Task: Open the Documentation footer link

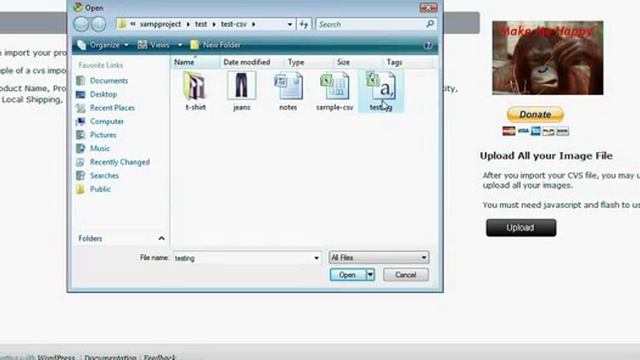Action: click(x=110, y=357)
